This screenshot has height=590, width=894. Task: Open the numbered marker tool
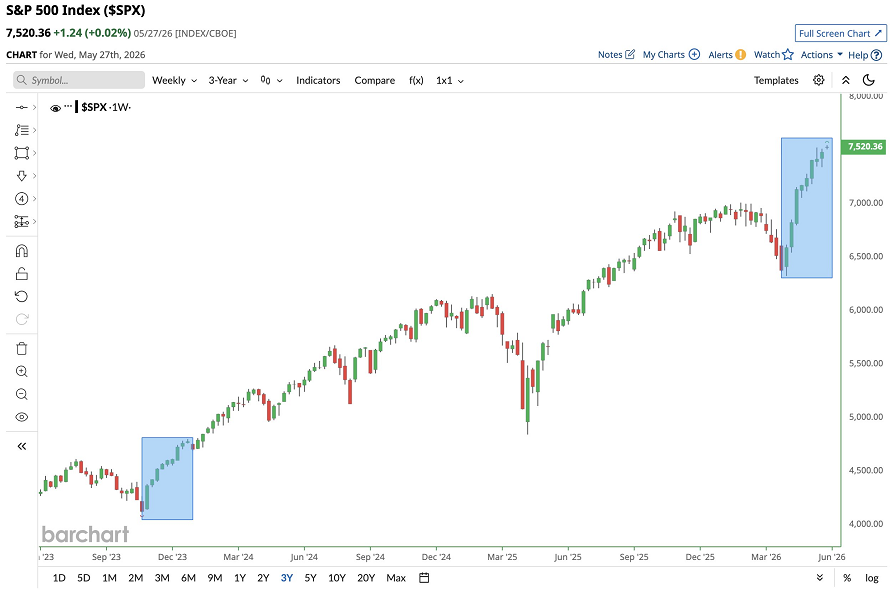click(x=22, y=198)
